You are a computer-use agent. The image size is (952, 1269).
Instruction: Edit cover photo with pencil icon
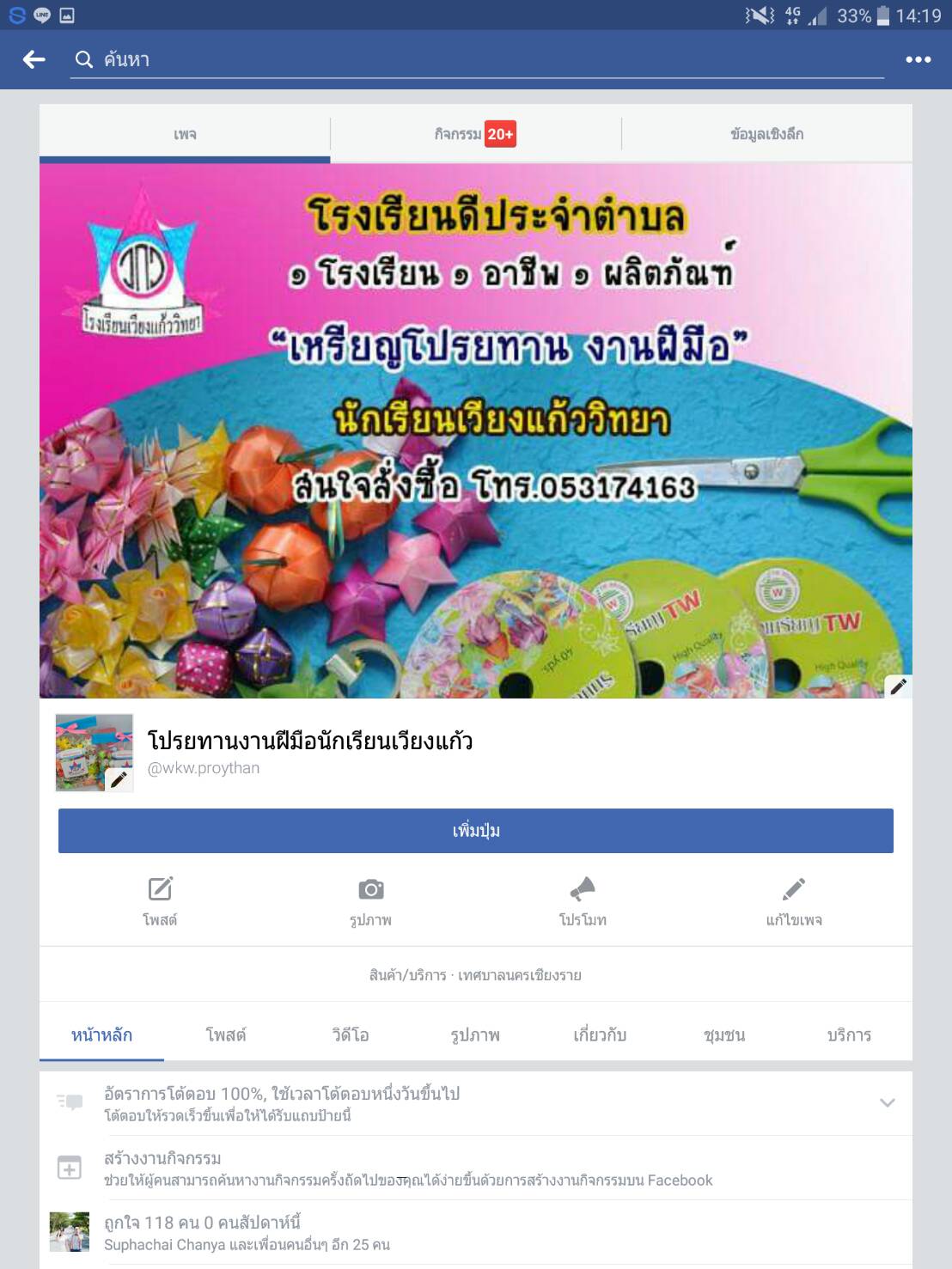(898, 686)
